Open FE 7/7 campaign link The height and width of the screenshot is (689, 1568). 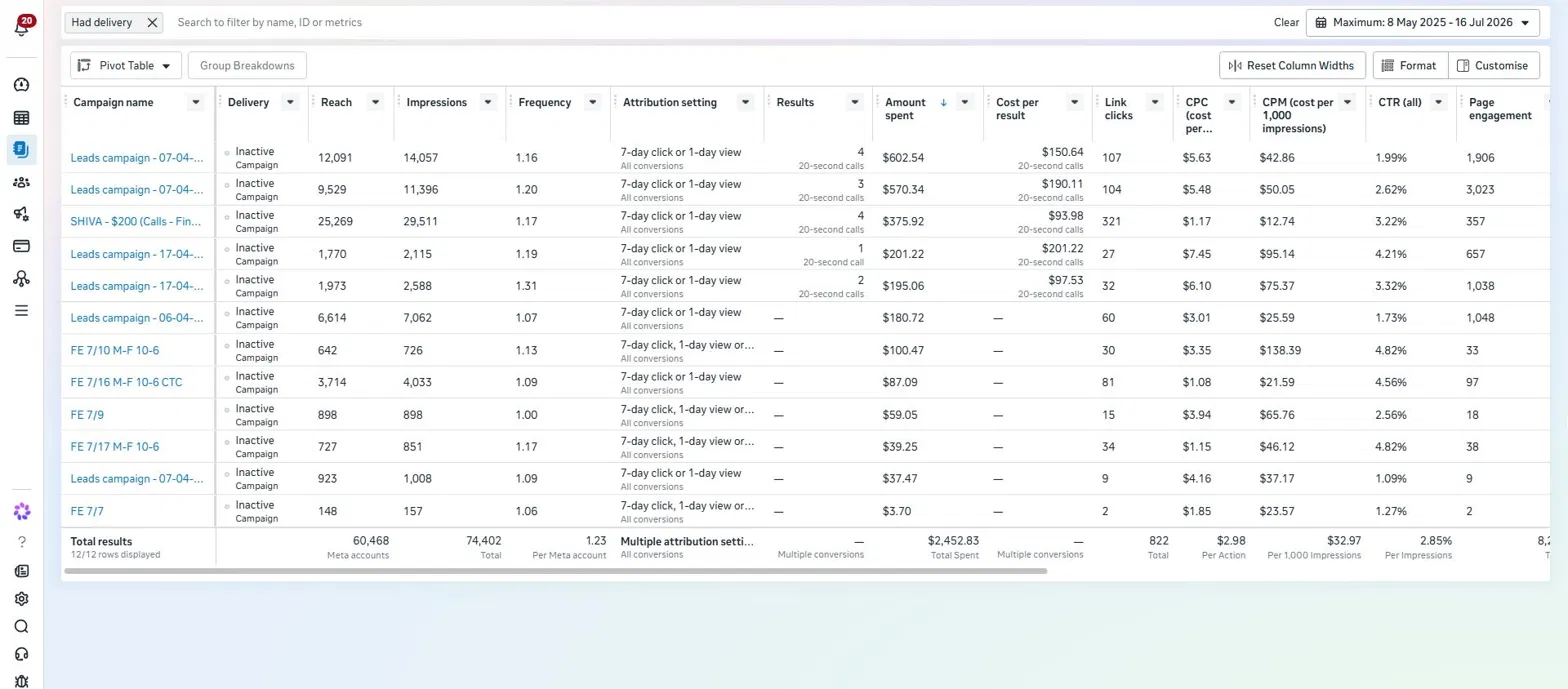pos(87,511)
